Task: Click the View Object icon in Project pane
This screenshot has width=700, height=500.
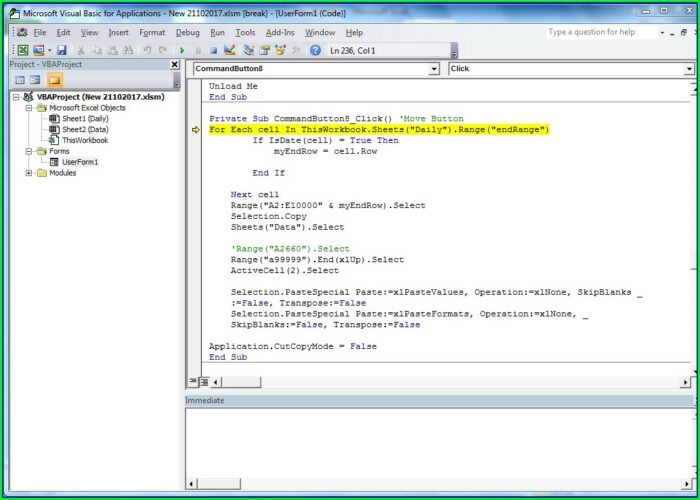Action: point(35,80)
